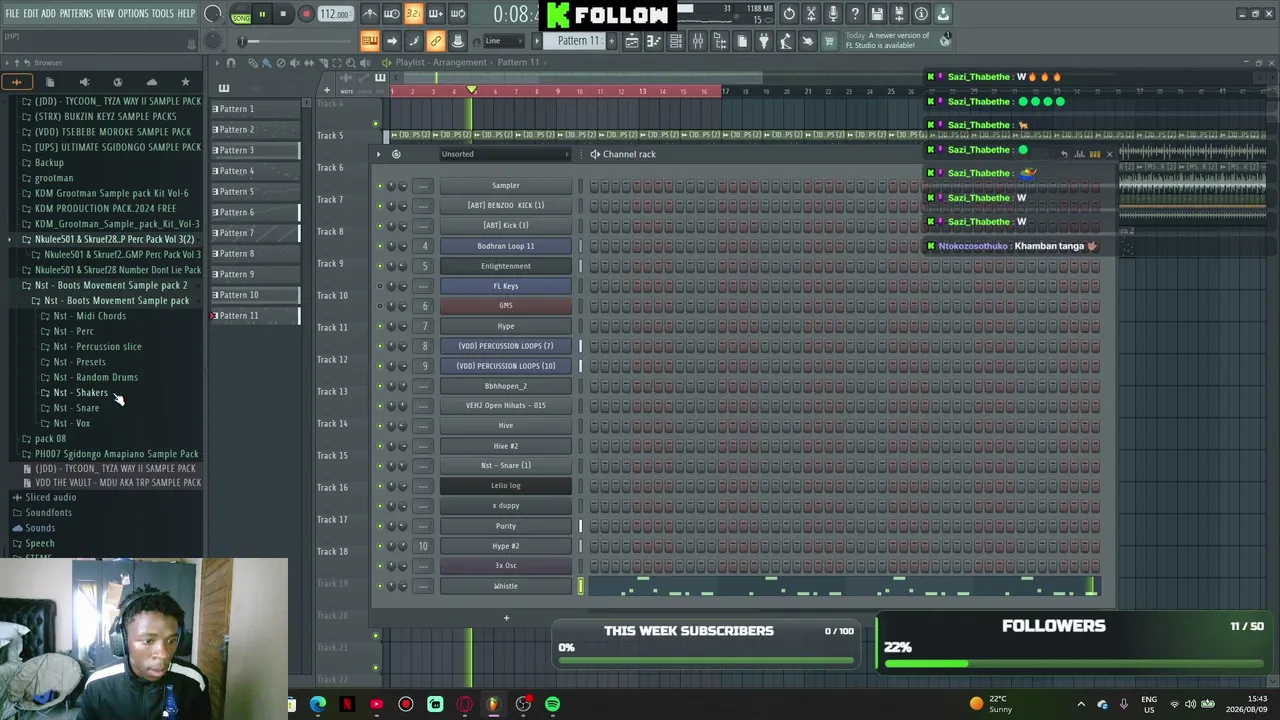
Task: Select Pattern 3 in the pattern list
Action: pyautogui.click(x=255, y=150)
